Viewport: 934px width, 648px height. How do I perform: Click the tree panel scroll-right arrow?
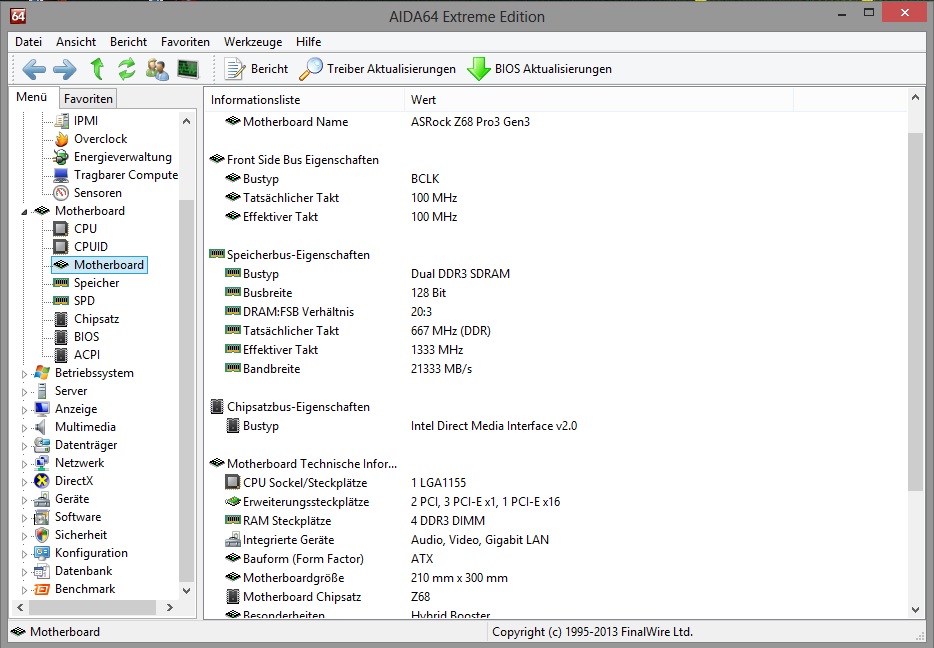170,608
